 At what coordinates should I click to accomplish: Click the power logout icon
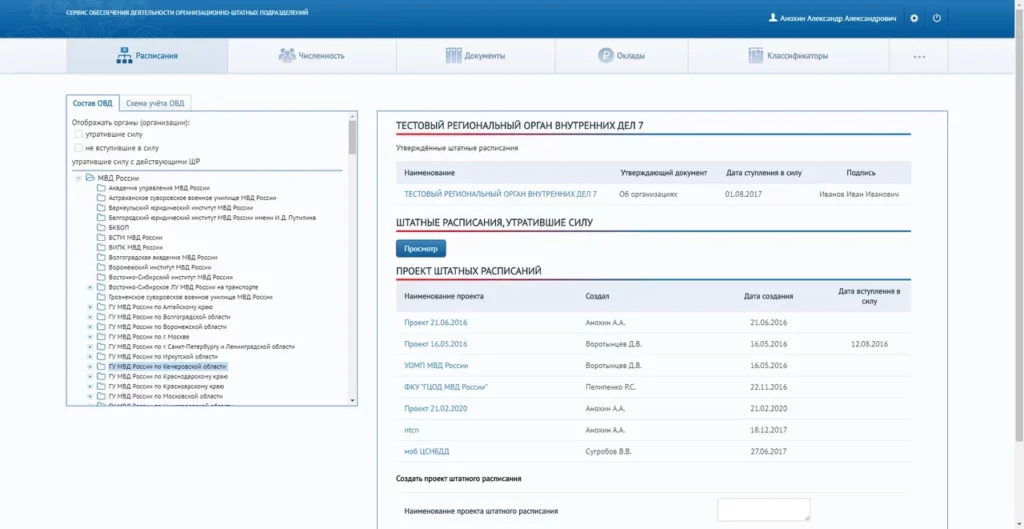936,18
